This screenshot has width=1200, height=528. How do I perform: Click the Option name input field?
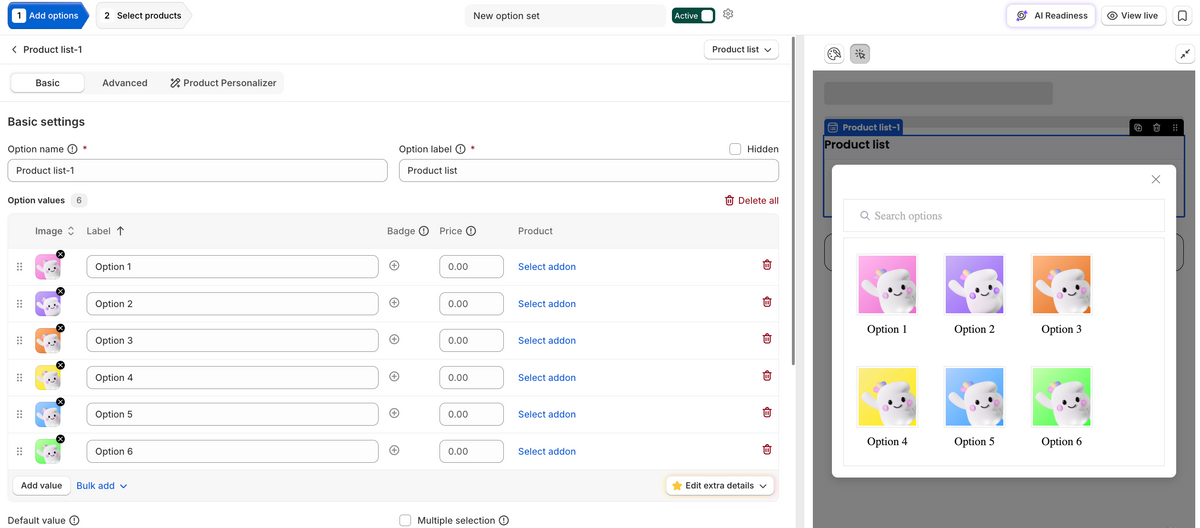[197, 170]
